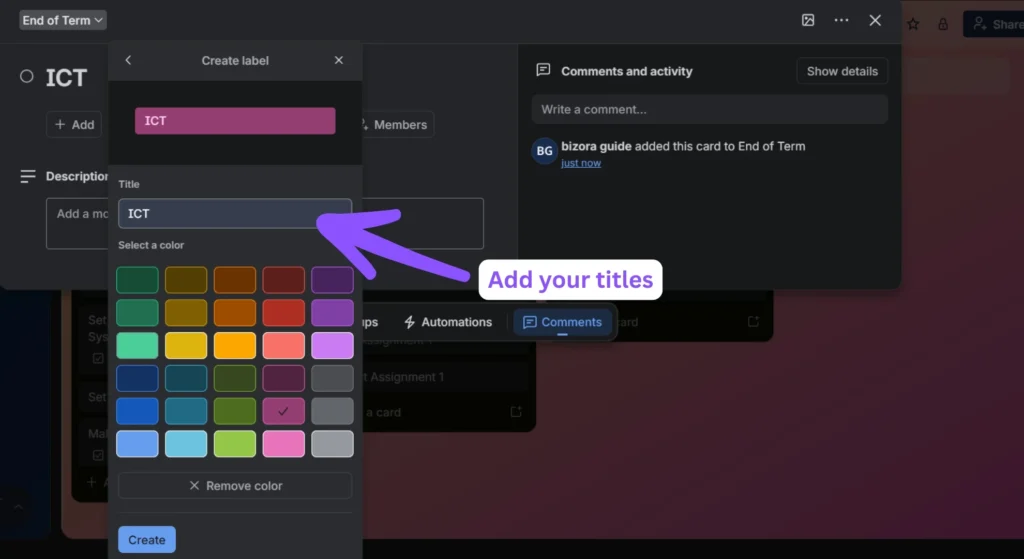Open the End of Term list dropdown
1024x559 pixels.
[63, 20]
